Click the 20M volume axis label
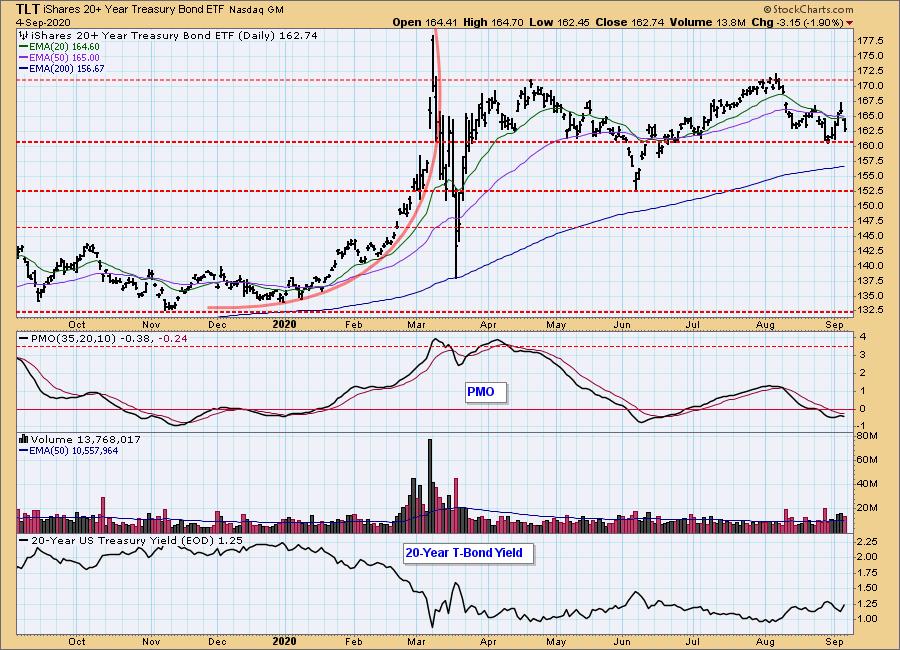The image size is (900, 650). pyautogui.click(x=867, y=508)
